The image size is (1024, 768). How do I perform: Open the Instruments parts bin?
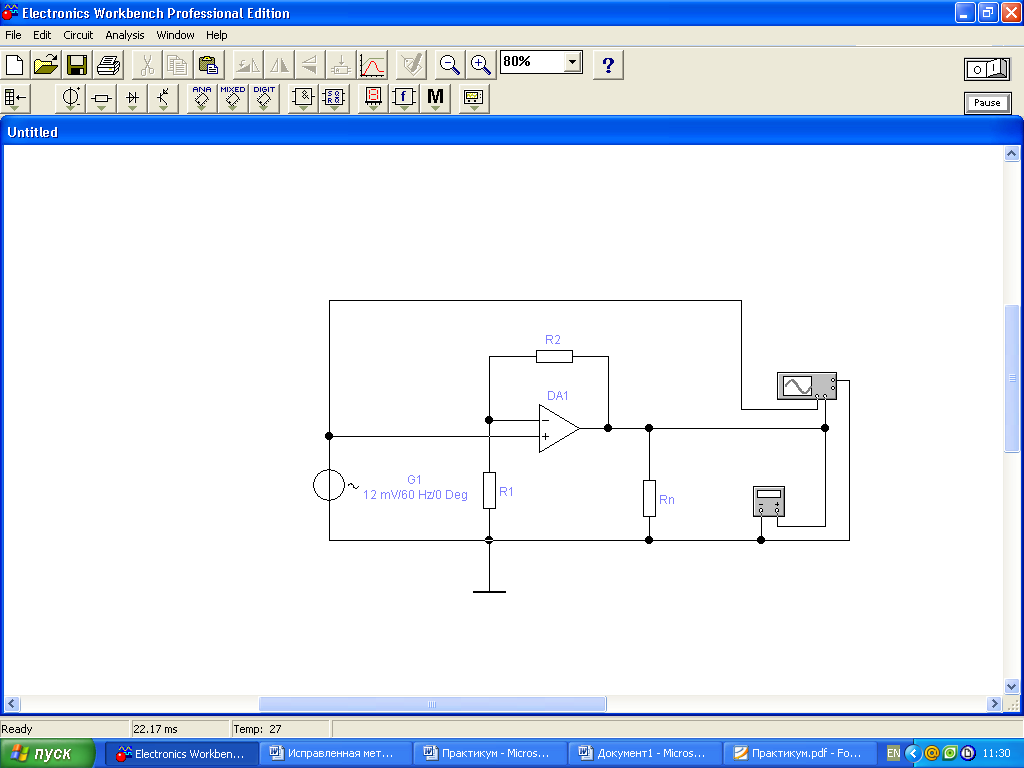(x=474, y=98)
